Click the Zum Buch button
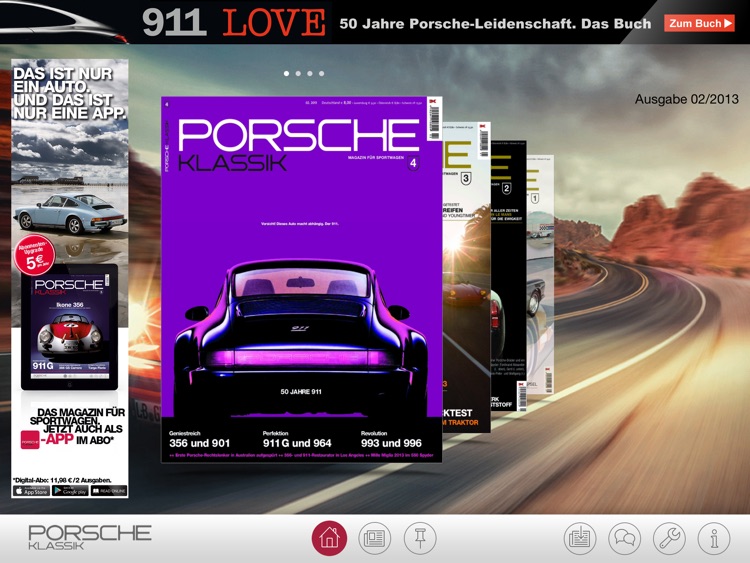Viewport: 750px width, 563px height. tap(699, 23)
